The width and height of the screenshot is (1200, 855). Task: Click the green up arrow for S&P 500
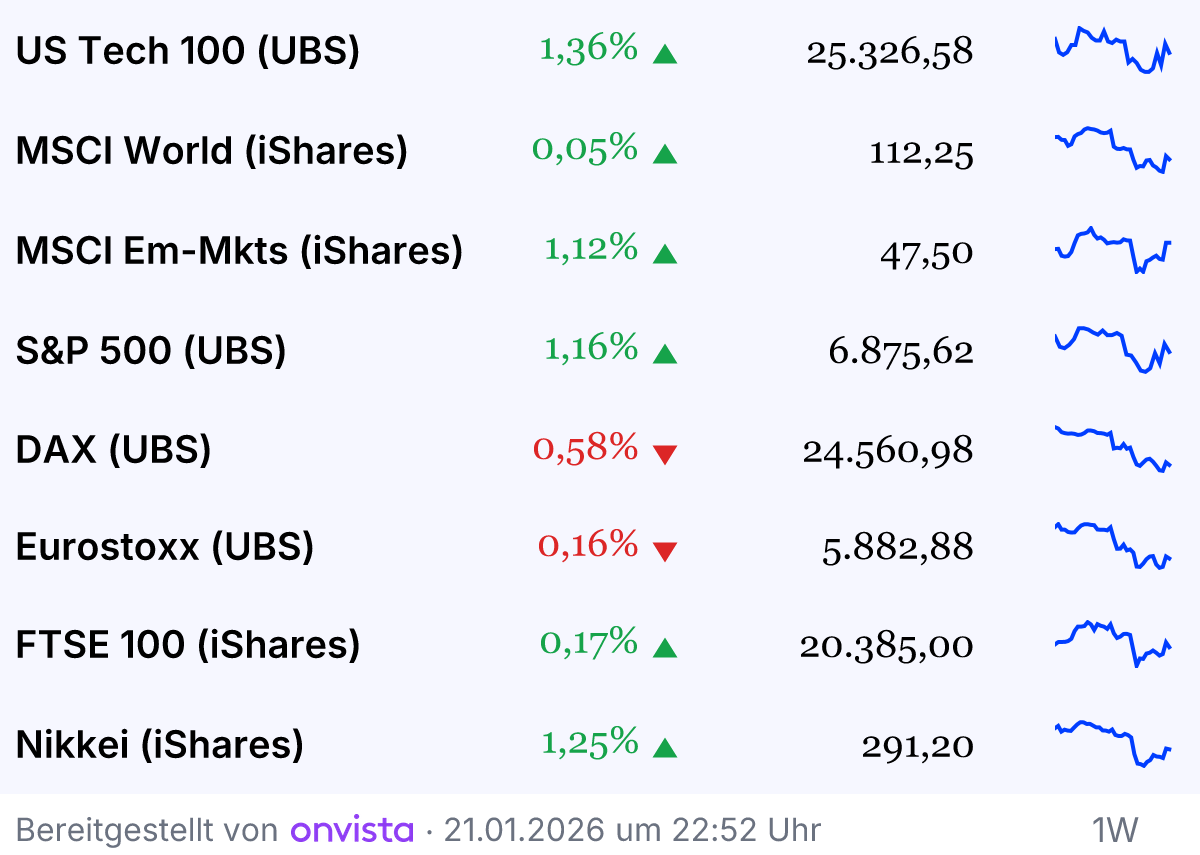tap(665, 354)
